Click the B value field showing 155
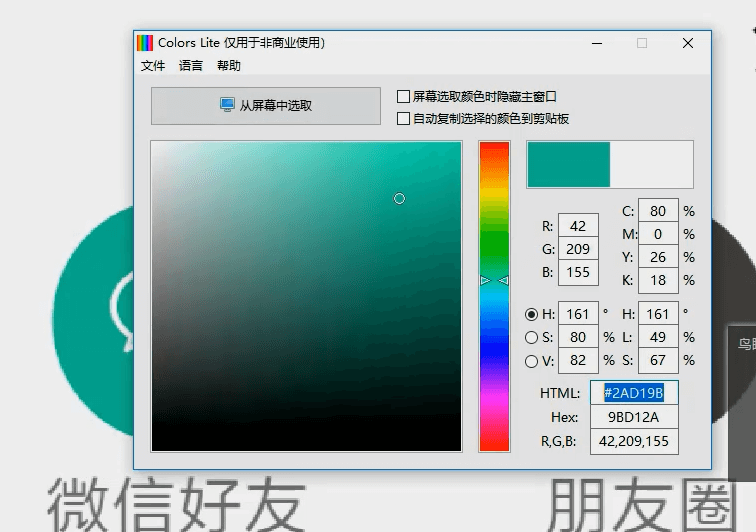The width and height of the screenshot is (756, 532). point(578,273)
